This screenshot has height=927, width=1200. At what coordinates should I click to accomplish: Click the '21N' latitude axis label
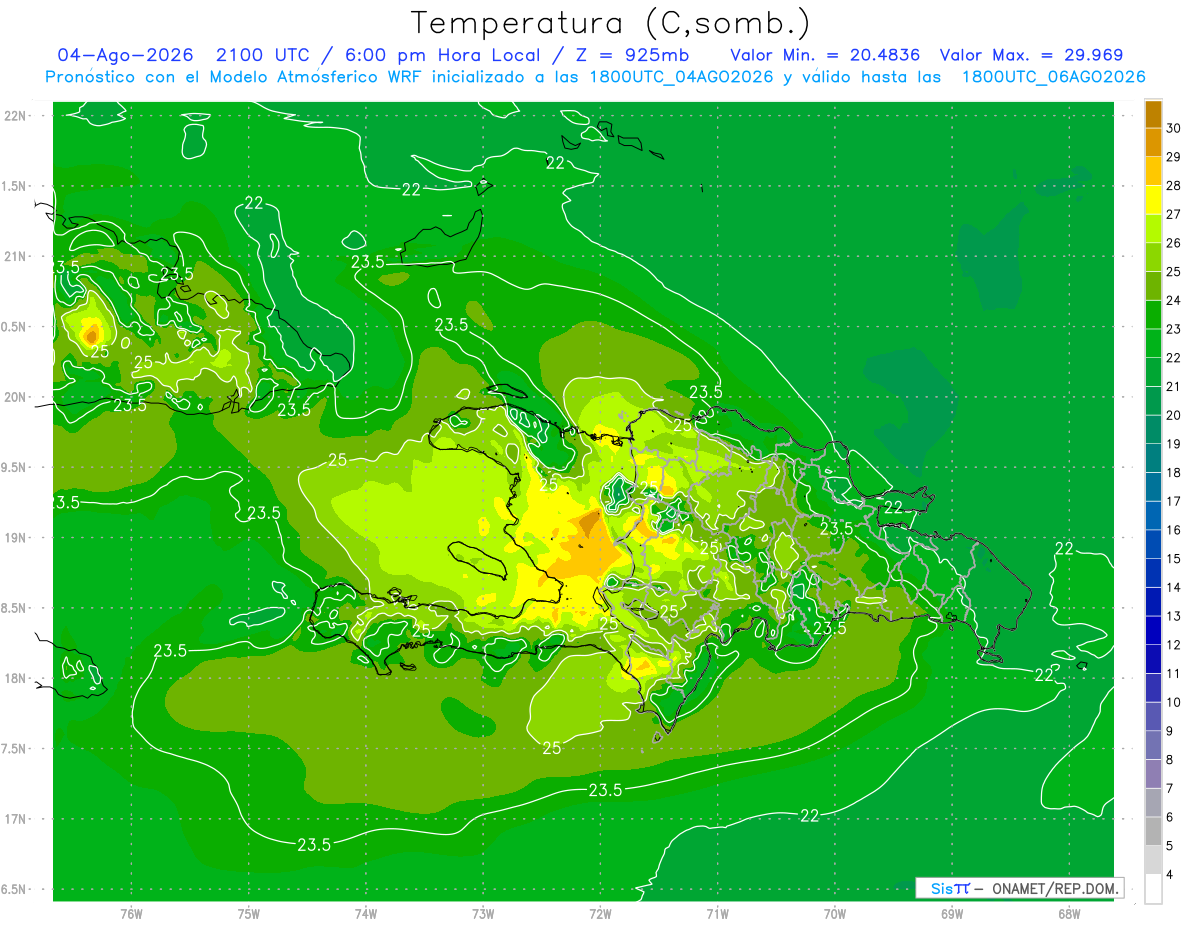click(16, 256)
